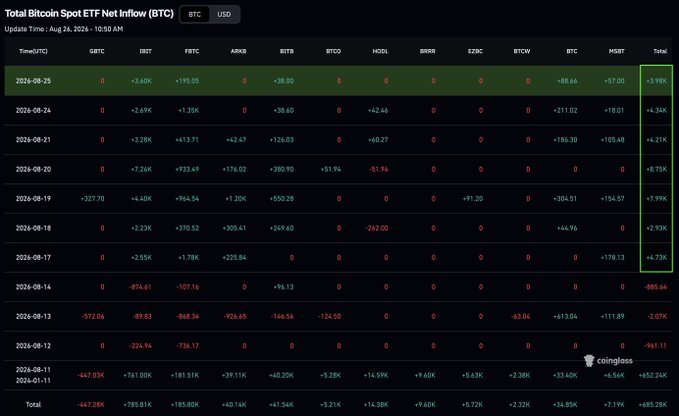Select the 2026-08-14 date row label
679x416 pixels.
tap(33, 287)
